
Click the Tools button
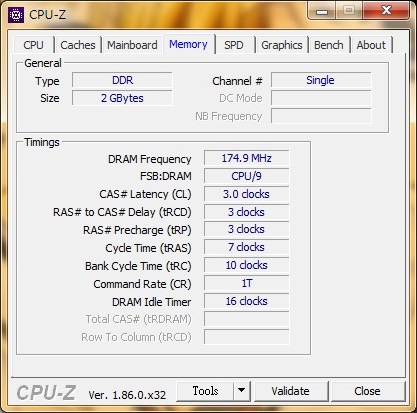tap(205, 391)
